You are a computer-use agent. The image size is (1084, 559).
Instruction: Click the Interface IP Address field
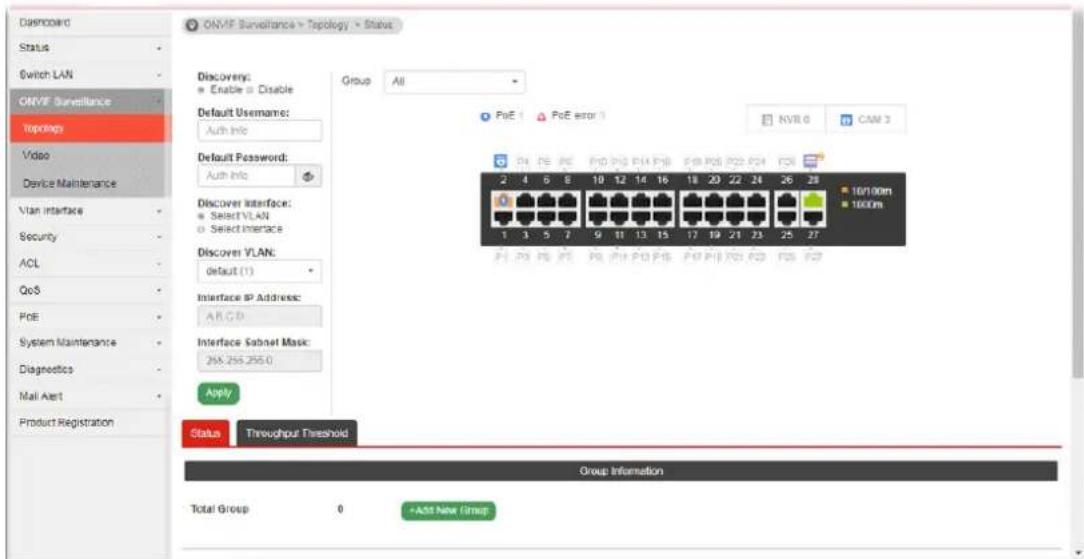point(259,316)
